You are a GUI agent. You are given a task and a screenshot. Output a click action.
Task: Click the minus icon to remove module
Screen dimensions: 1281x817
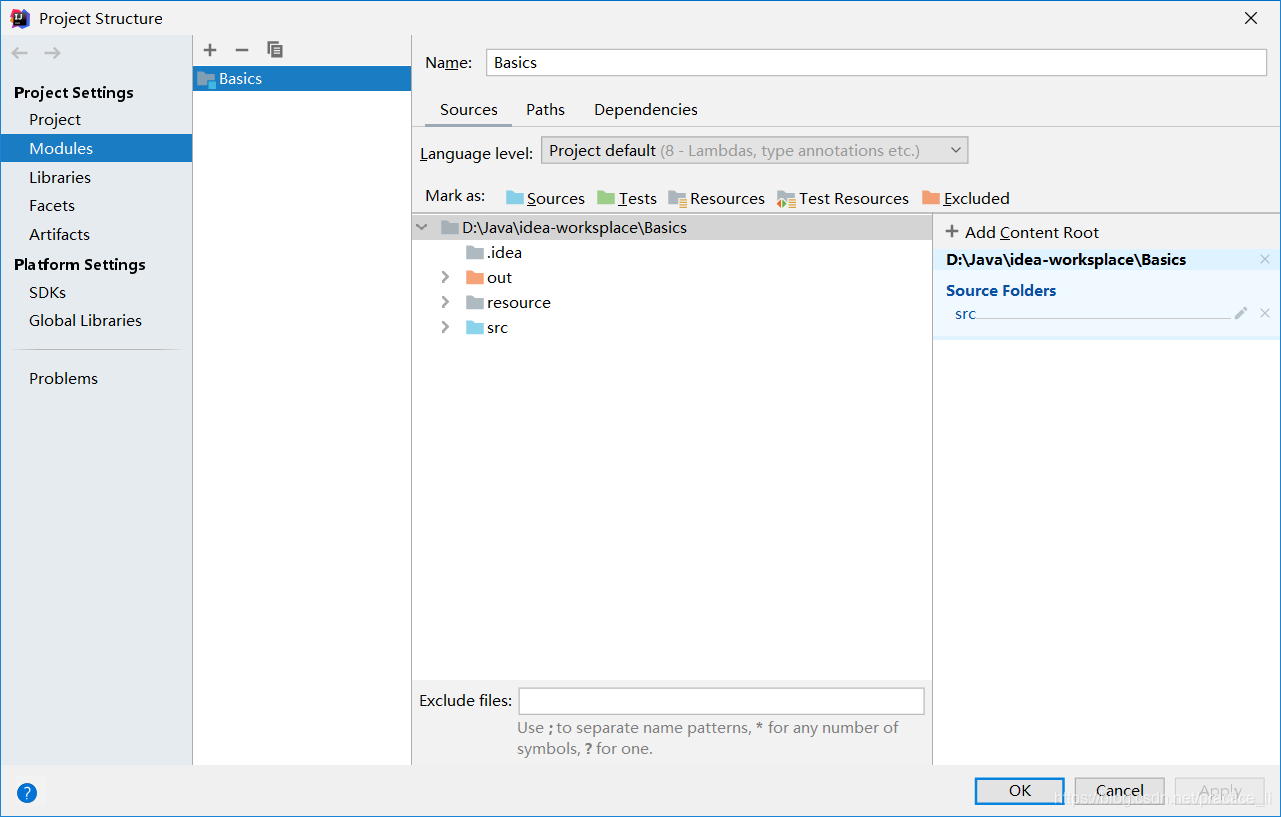coord(242,50)
